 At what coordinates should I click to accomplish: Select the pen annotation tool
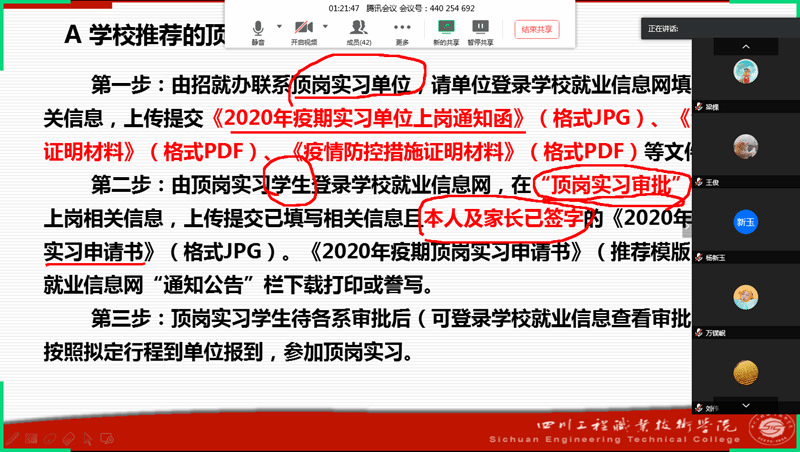[x=13, y=438]
